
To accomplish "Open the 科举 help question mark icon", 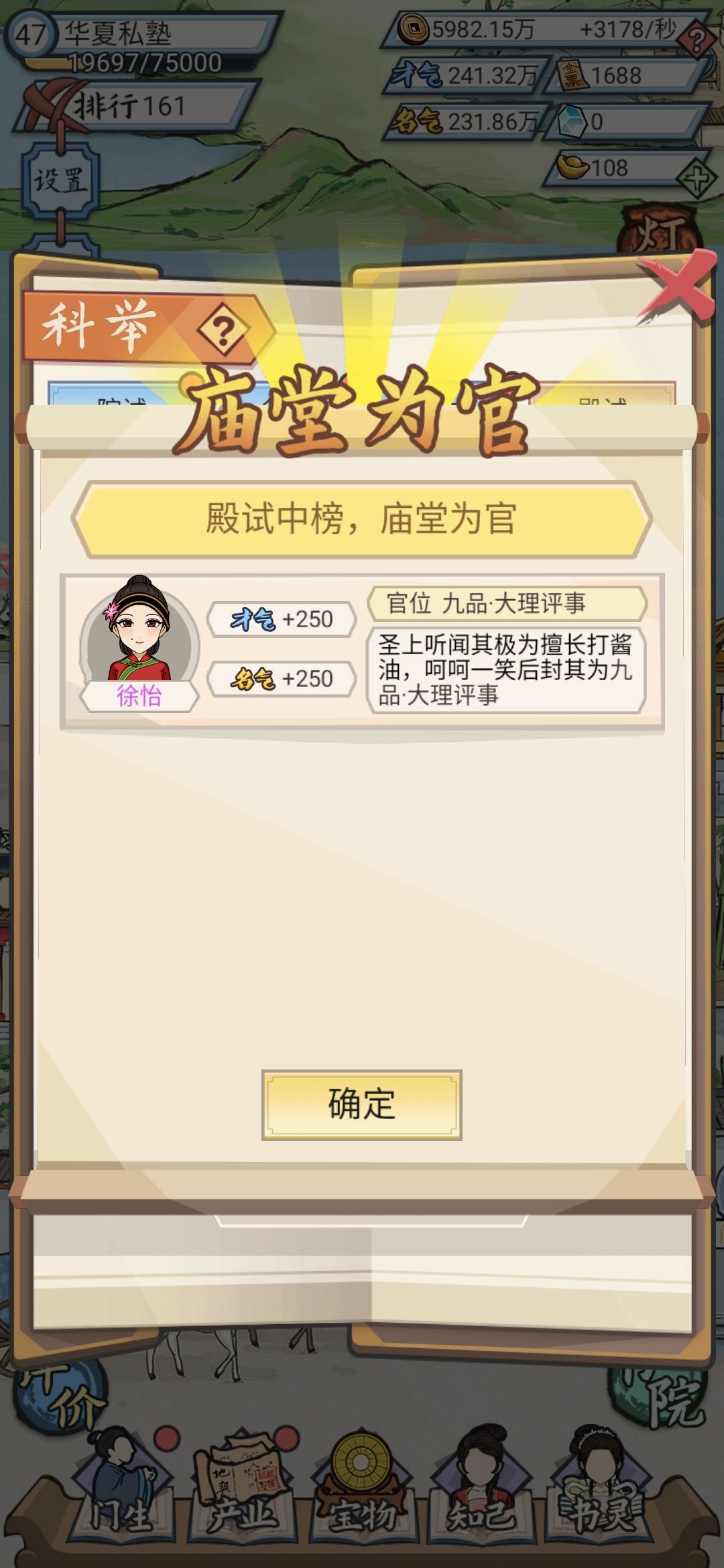I will pos(223,330).
